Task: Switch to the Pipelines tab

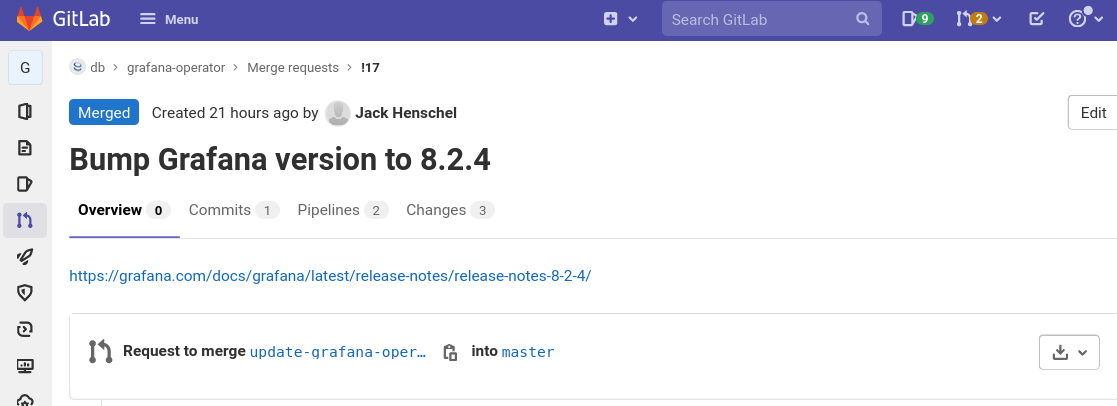Action: click(343, 210)
